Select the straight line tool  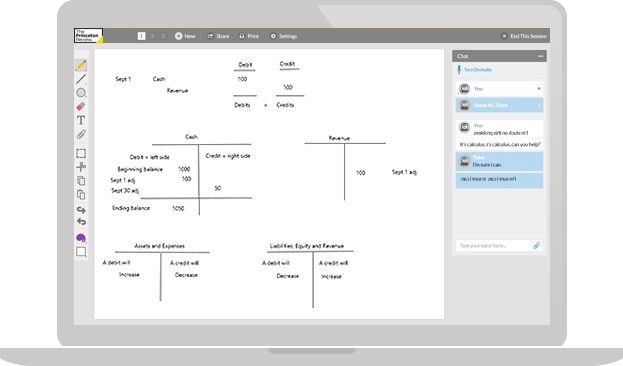[x=81, y=79]
